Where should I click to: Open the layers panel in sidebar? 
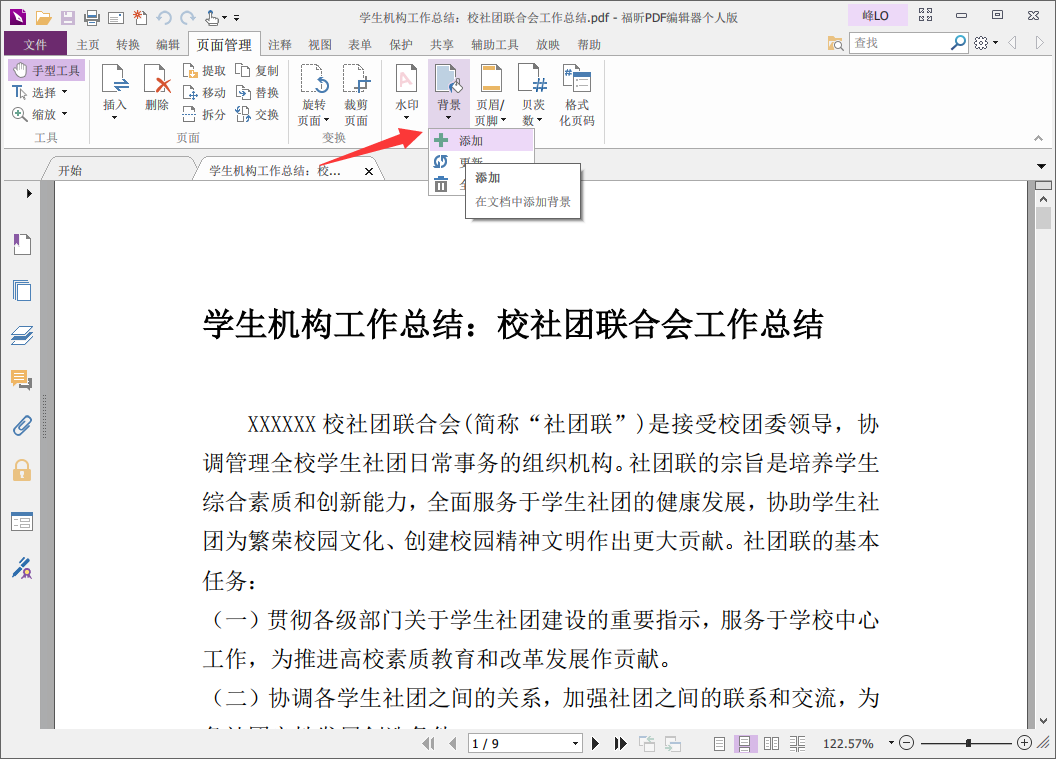[22, 335]
